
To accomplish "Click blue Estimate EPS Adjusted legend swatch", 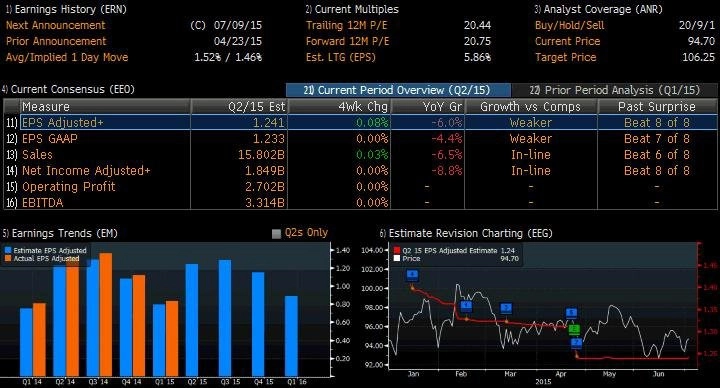I will tap(8, 251).
